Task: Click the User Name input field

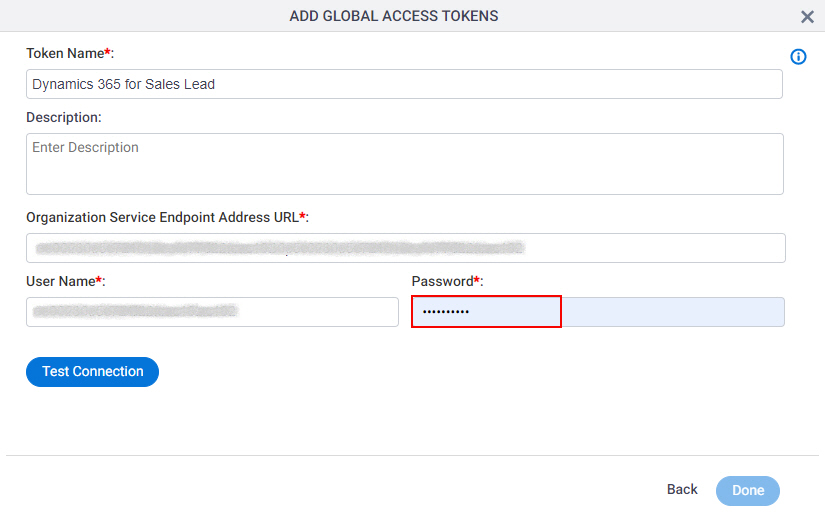Action: tap(212, 312)
